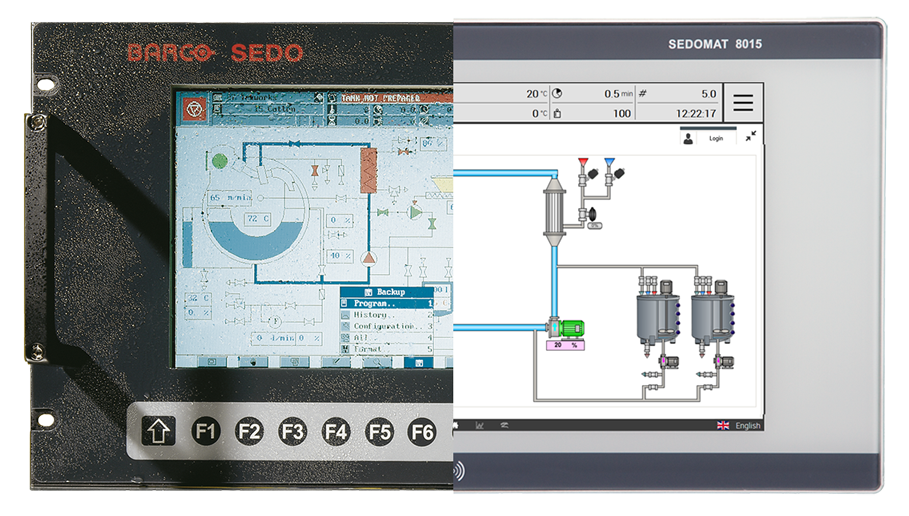The image size is (909, 516).
Task: Click the # 5.0 step value
Action: coord(708,94)
